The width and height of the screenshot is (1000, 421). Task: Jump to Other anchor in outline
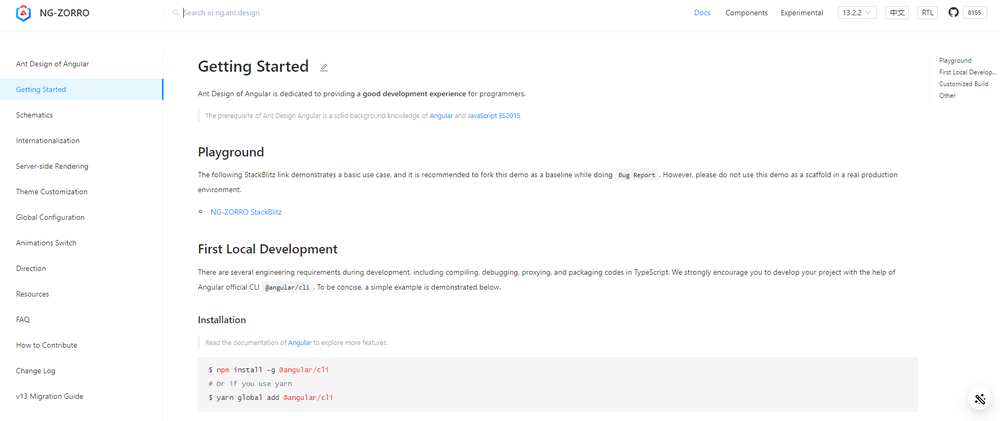[x=947, y=95]
